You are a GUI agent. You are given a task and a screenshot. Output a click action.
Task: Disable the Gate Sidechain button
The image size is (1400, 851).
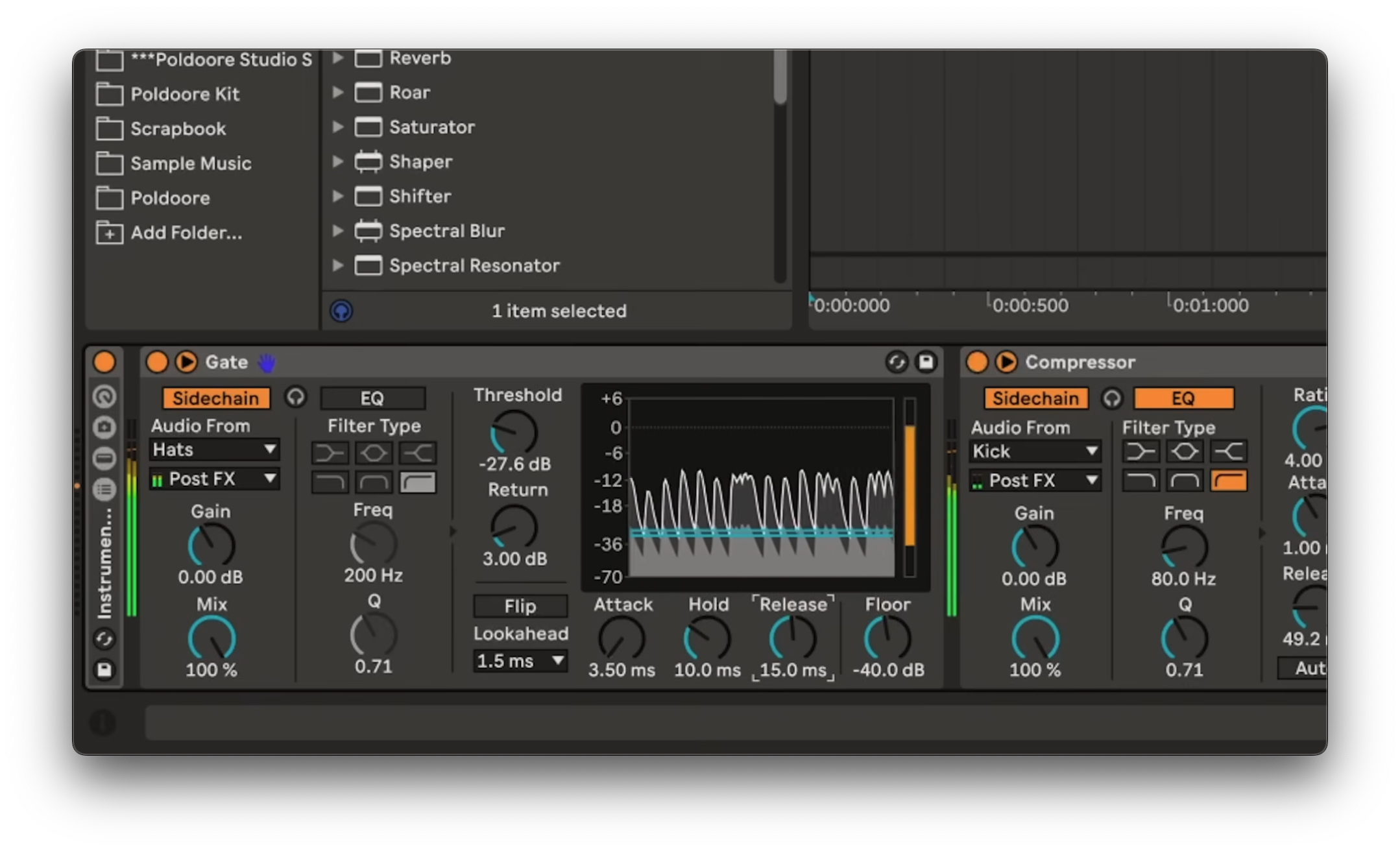click(x=215, y=398)
